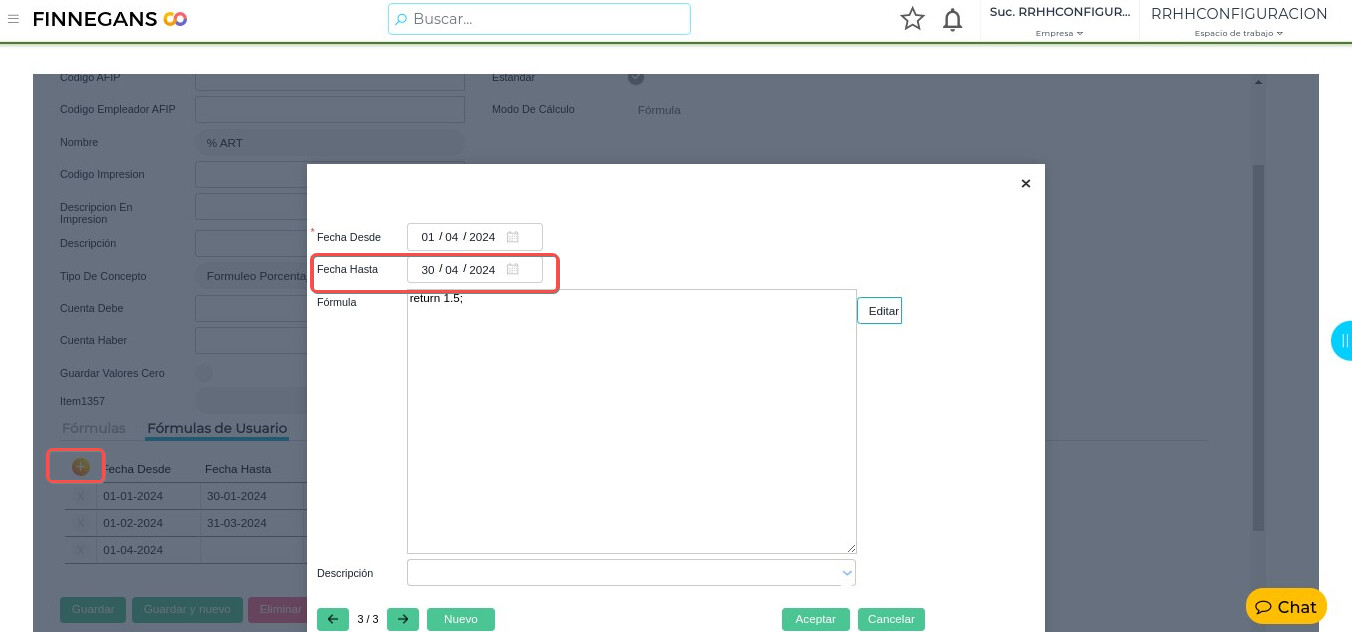1352x632 pixels.
Task: Toggle the Estandar checkbox
Action: (x=636, y=77)
